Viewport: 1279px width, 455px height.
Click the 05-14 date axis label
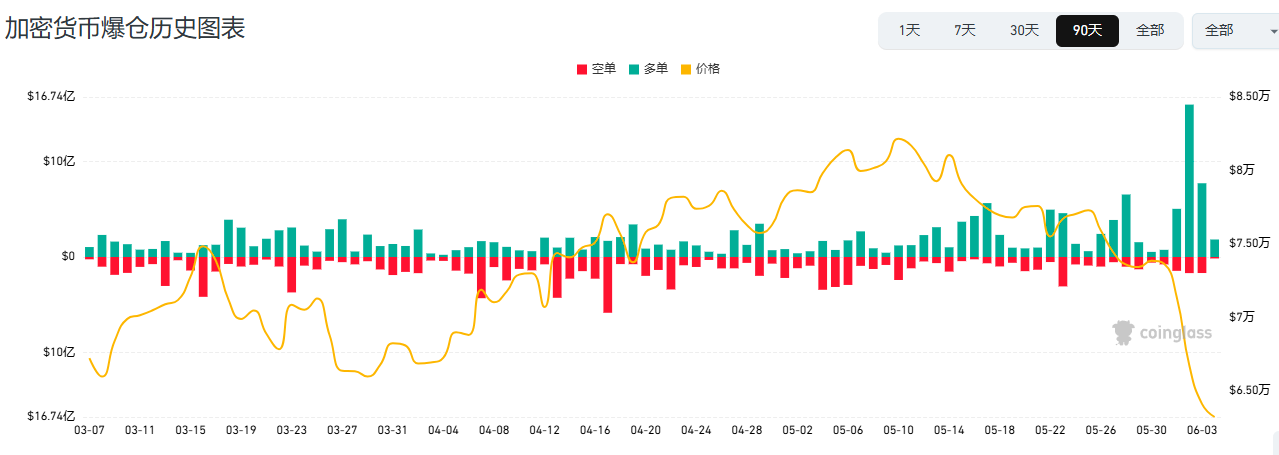point(949,430)
